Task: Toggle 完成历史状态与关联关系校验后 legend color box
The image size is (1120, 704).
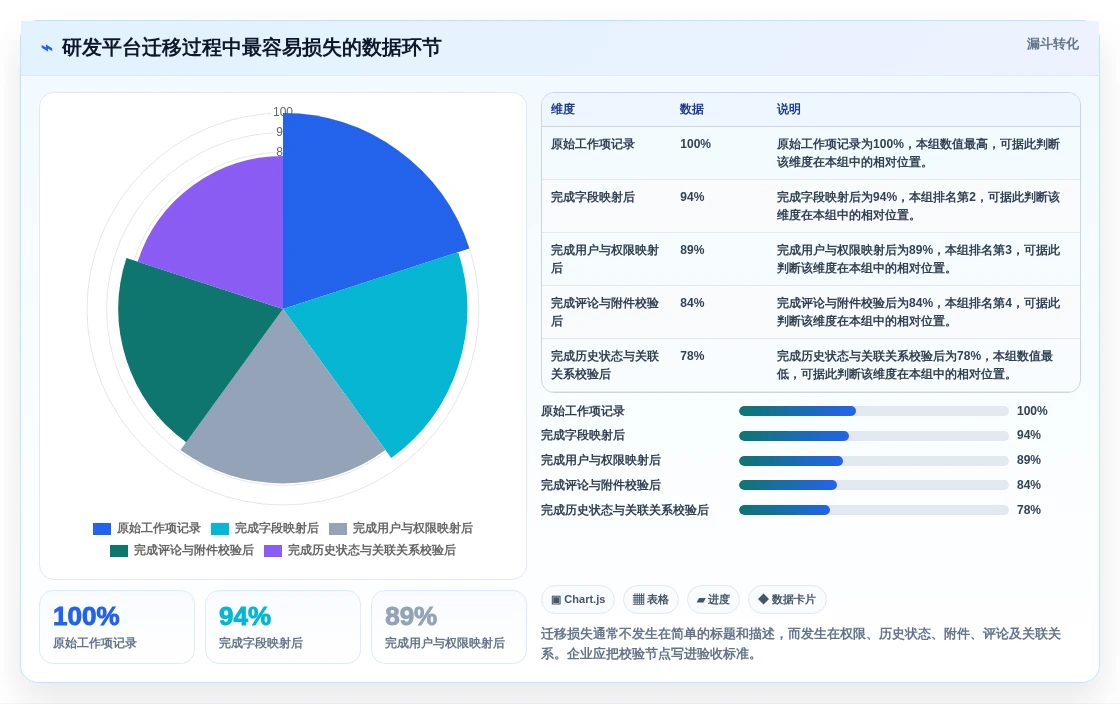Action: click(x=273, y=550)
